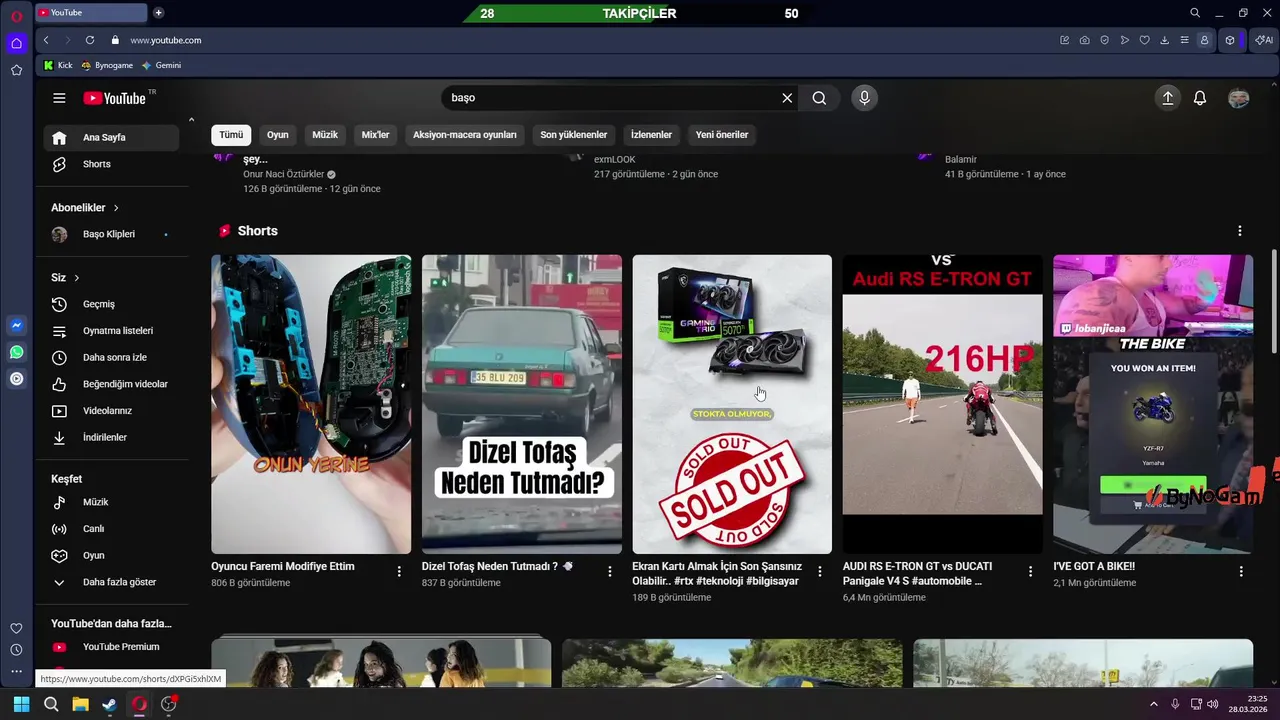Image resolution: width=1280 pixels, height=720 pixels.
Task: Go to Ana Sayfa in sidebar
Action: point(111,138)
